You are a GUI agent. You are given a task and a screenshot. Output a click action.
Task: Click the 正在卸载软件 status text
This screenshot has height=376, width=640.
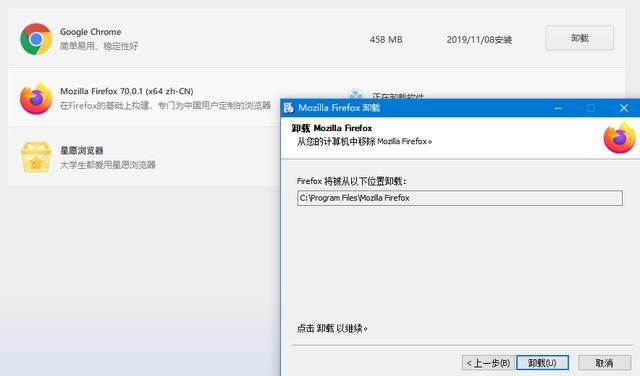398,96
